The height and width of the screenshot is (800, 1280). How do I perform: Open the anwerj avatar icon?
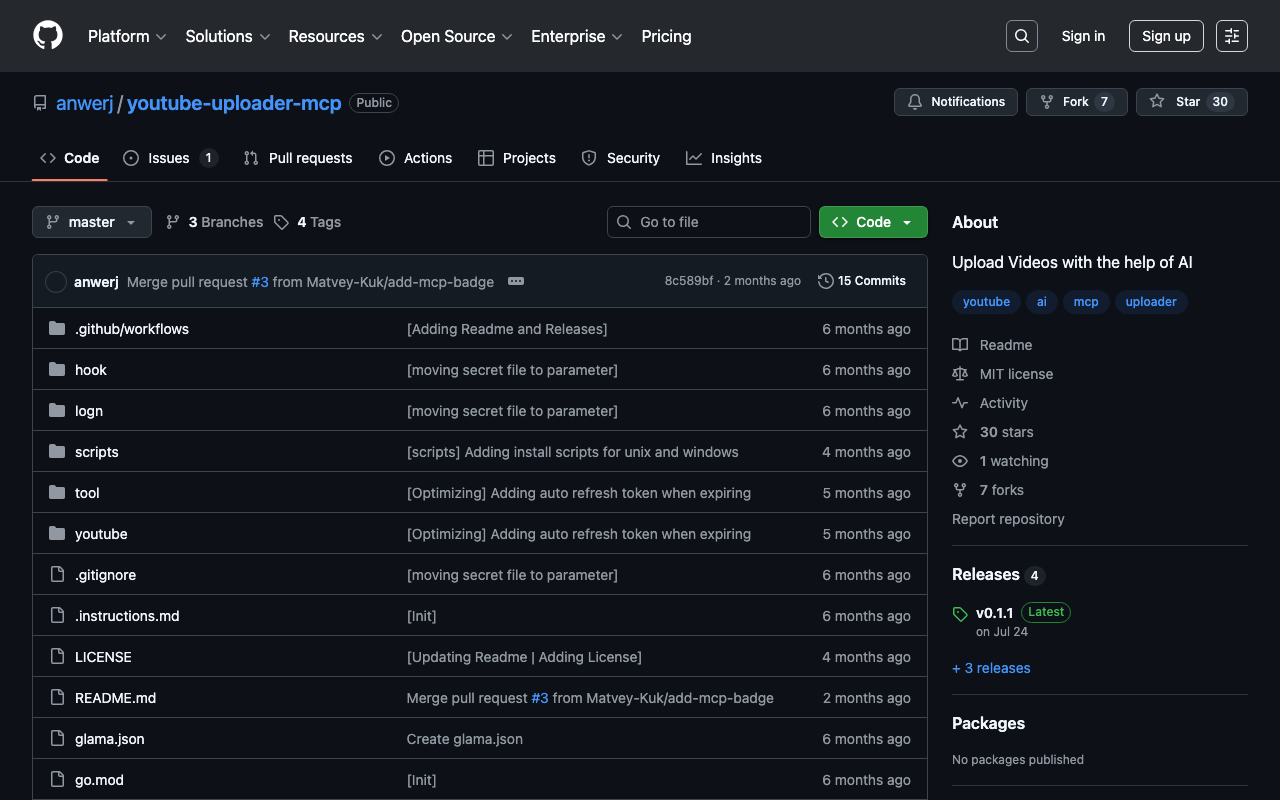[56, 282]
